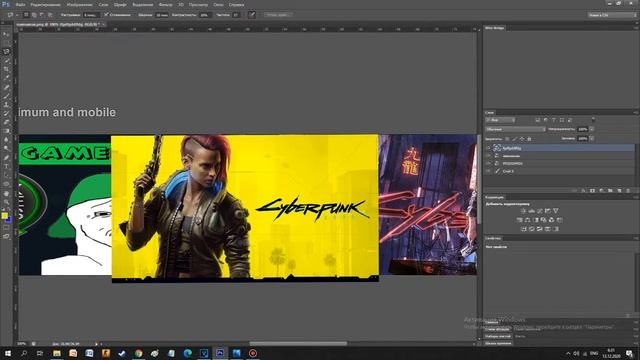Select the Pen tool

[6, 158]
